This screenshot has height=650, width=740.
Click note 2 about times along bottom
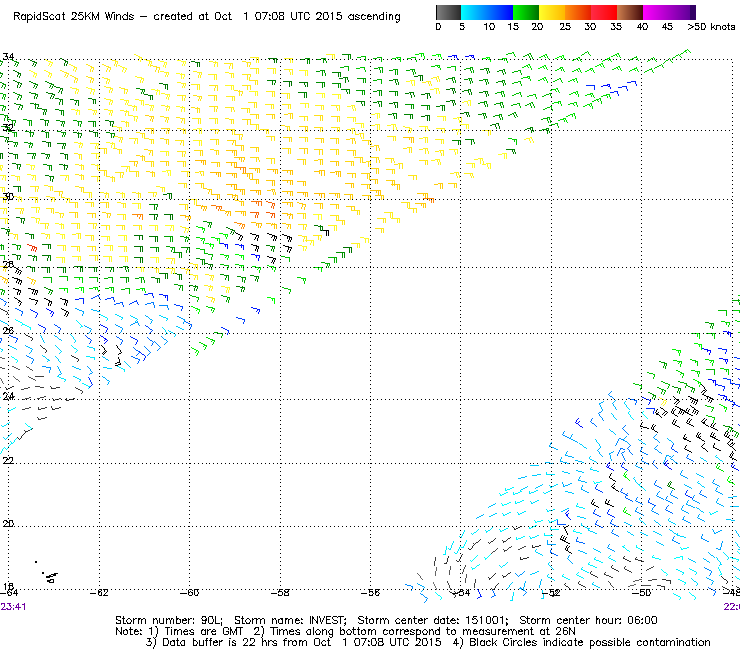(x=414, y=632)
